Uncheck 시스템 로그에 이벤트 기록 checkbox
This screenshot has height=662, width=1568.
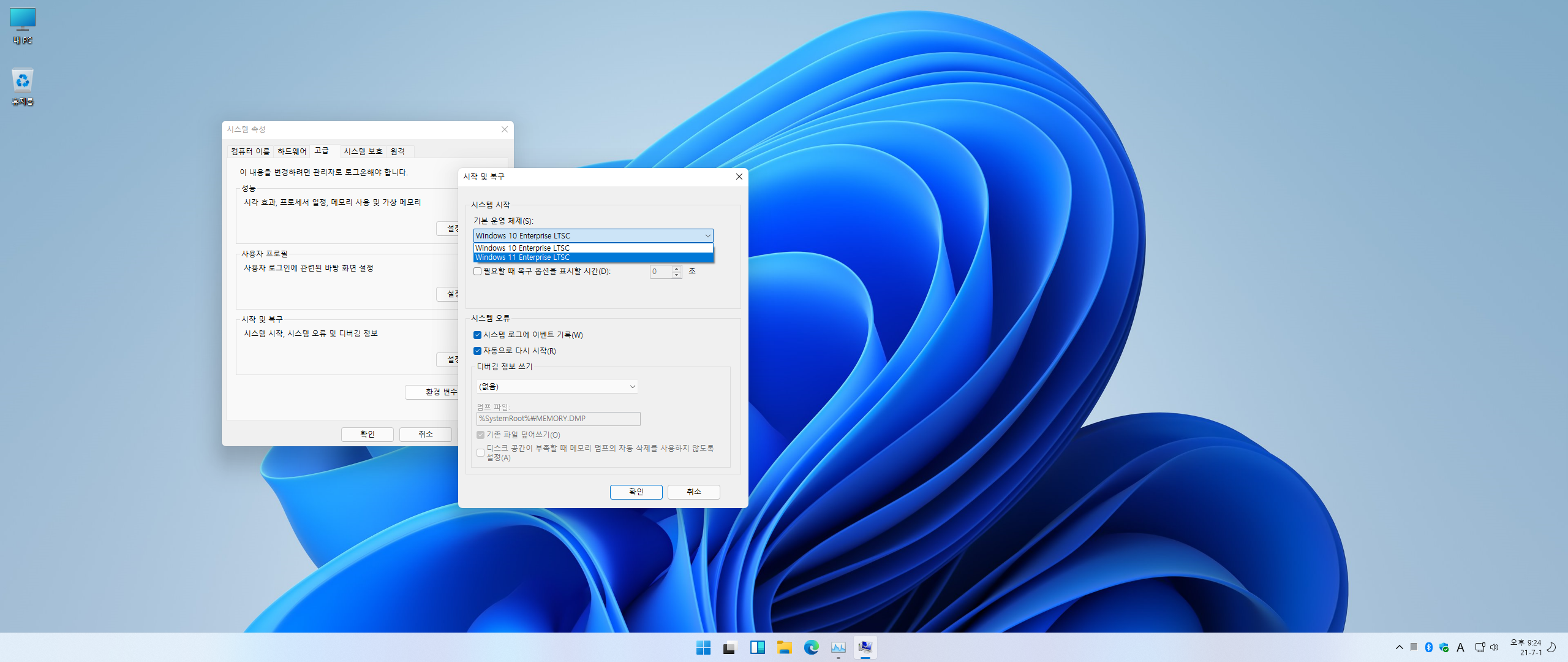pyautogui.click(x=477, y=335)
